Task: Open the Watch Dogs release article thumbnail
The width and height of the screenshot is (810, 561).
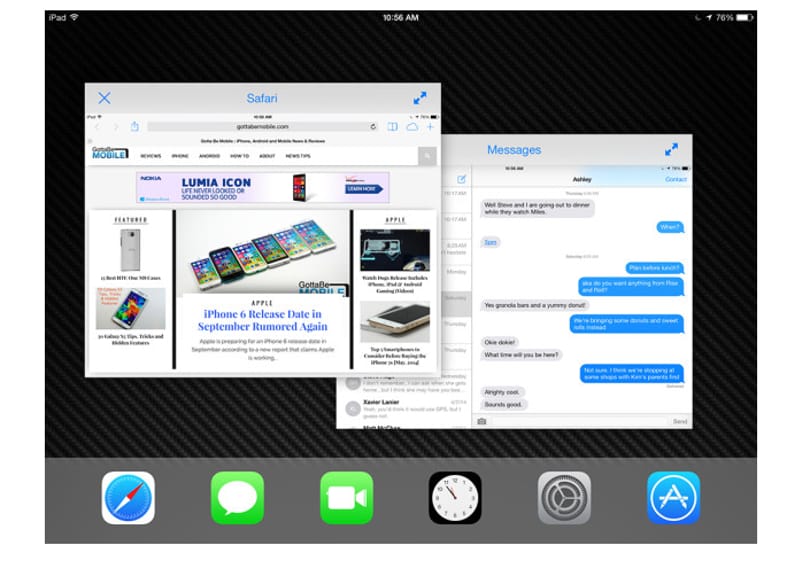Action: click(x=395, y=251)
